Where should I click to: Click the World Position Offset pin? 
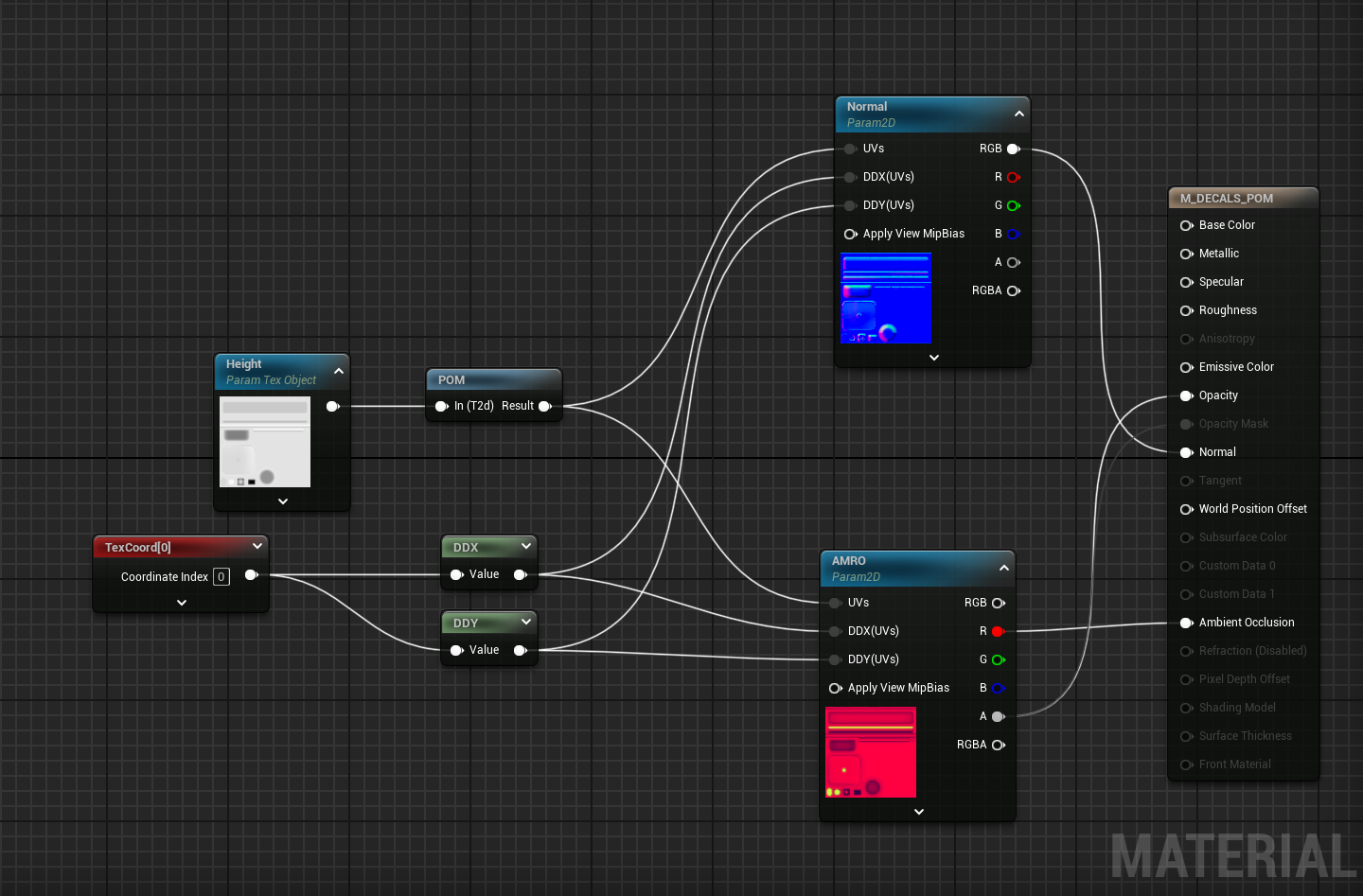tap(1187, 509)
